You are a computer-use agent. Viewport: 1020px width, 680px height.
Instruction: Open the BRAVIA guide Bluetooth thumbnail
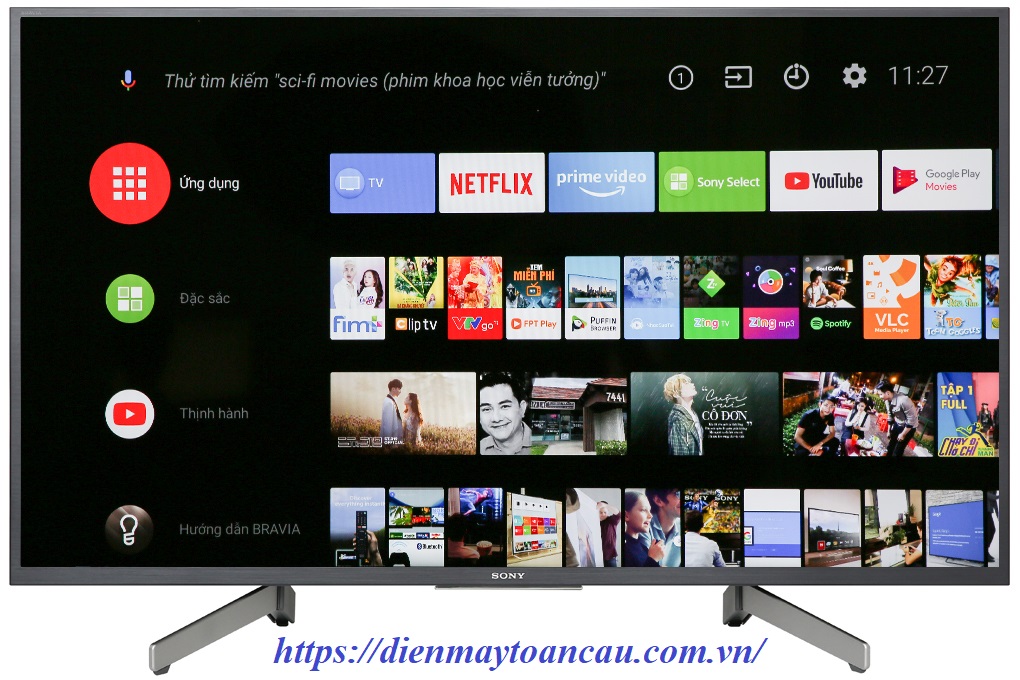coord(416,526)
